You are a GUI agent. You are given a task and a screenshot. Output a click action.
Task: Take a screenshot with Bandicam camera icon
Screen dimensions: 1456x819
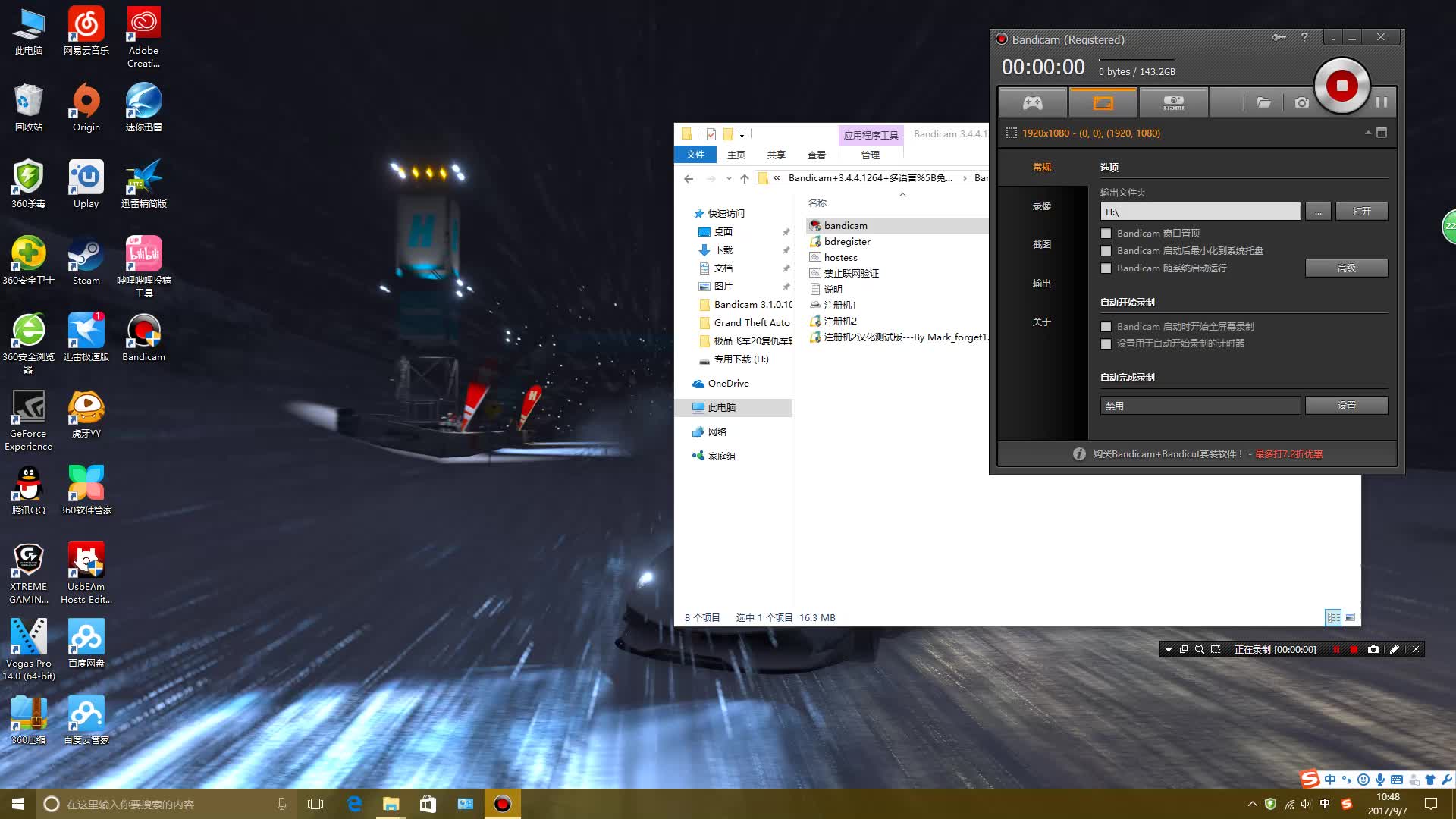point(1301,102)
